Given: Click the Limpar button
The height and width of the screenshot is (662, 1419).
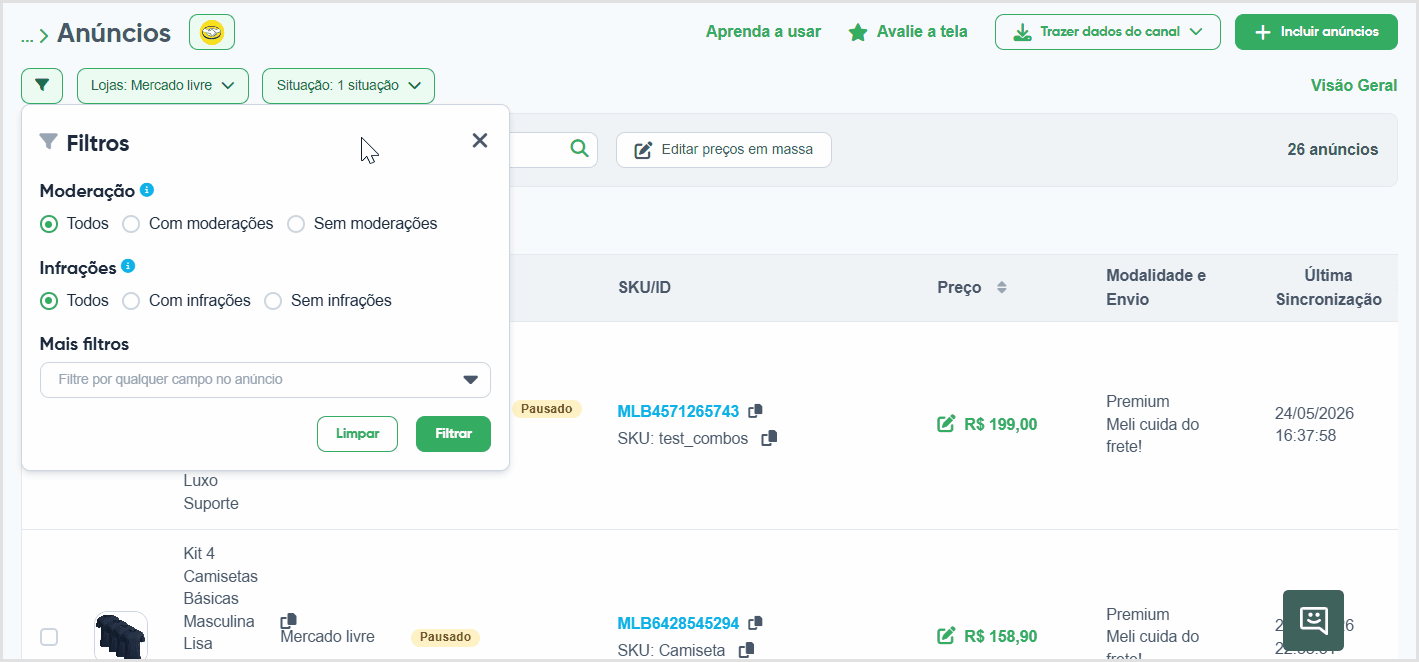Looking at the screenshot, I should (357, 434).
